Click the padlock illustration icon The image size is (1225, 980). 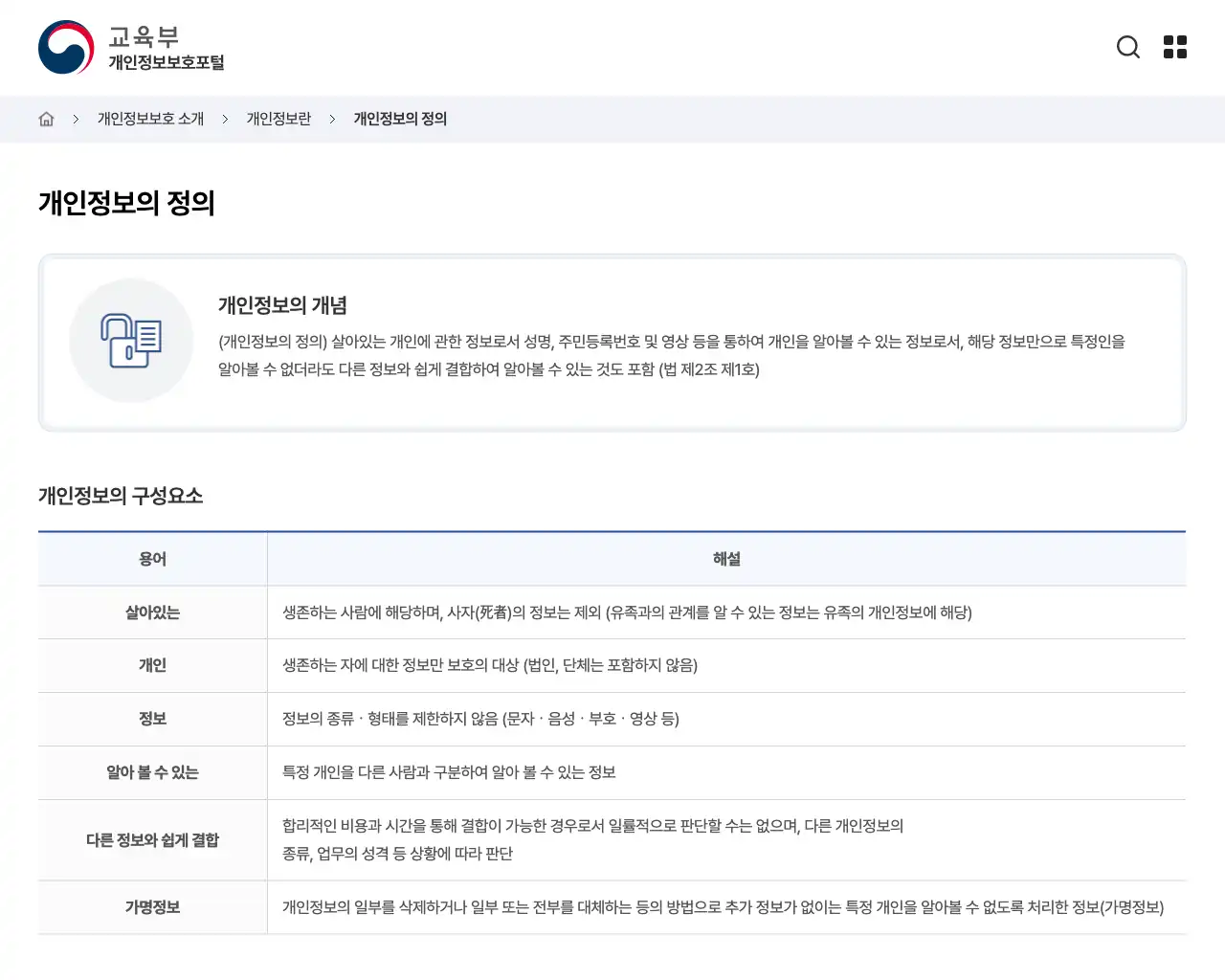click(x=131, y=340)
